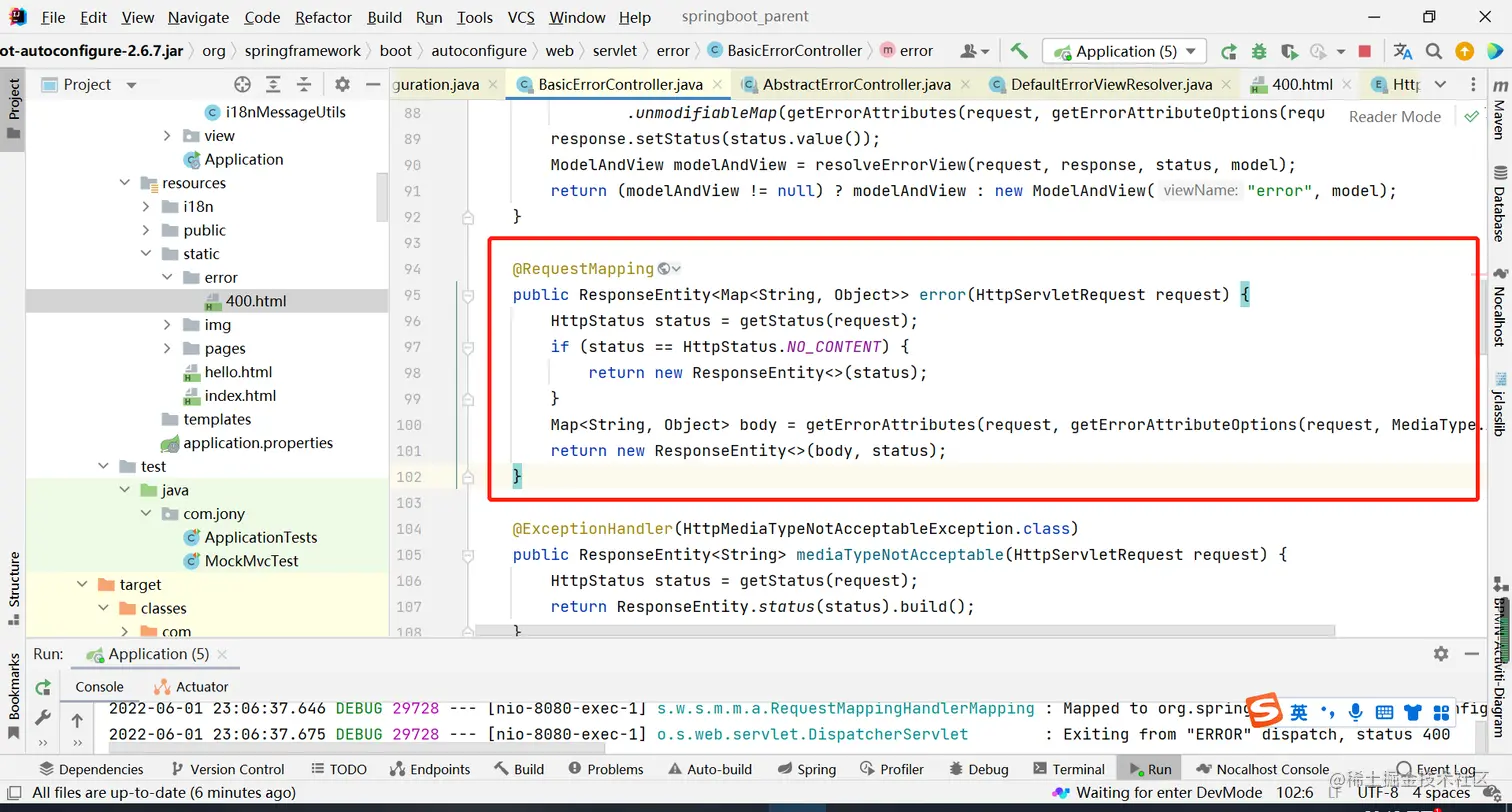Collapse the resources folder in Project tree
The width and height of the screenshot is (1512, 812).
125,183
